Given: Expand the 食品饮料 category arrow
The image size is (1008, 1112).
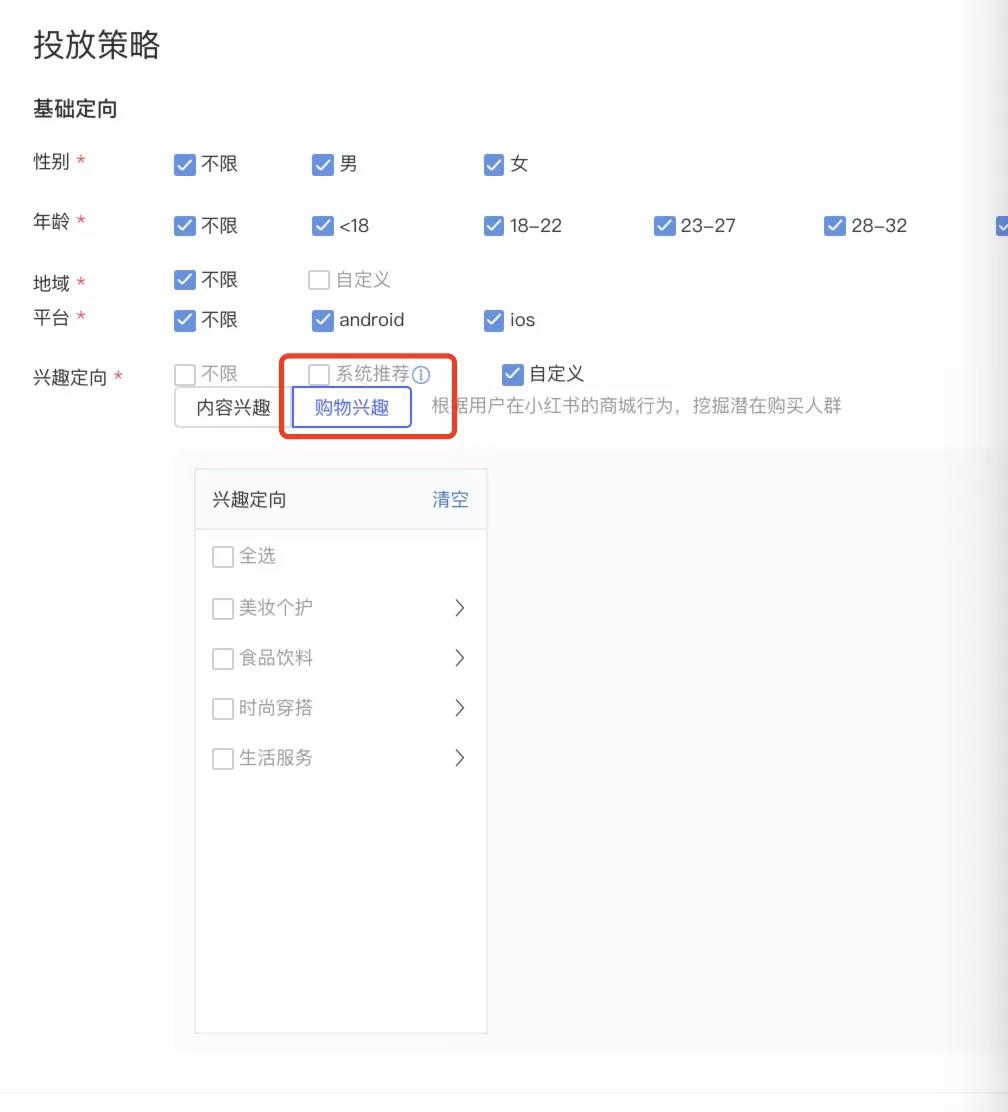Looking at the screenshot, I should pos(460,658).
